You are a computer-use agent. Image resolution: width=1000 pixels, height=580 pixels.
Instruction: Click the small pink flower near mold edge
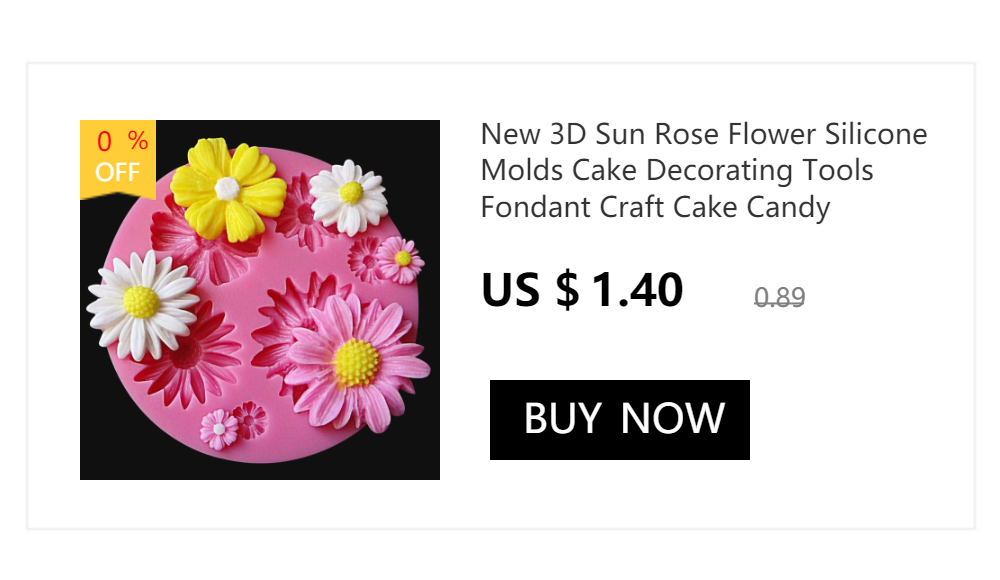click(401, 259)
